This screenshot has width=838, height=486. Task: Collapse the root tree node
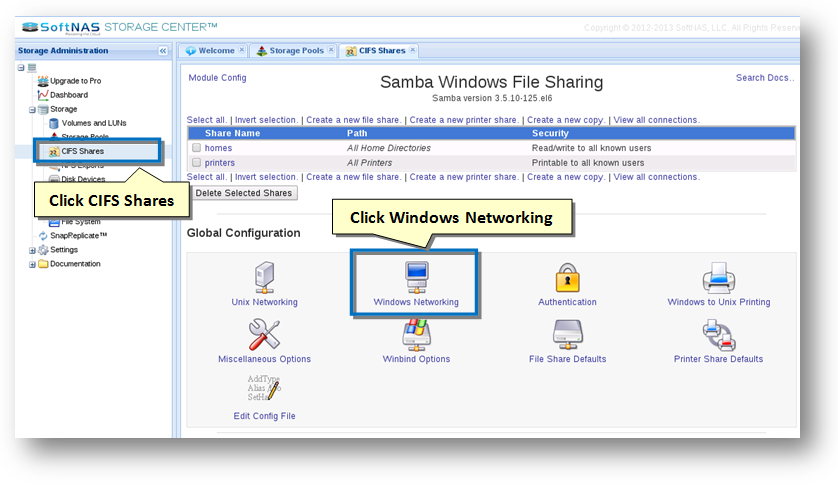(21, 67)
